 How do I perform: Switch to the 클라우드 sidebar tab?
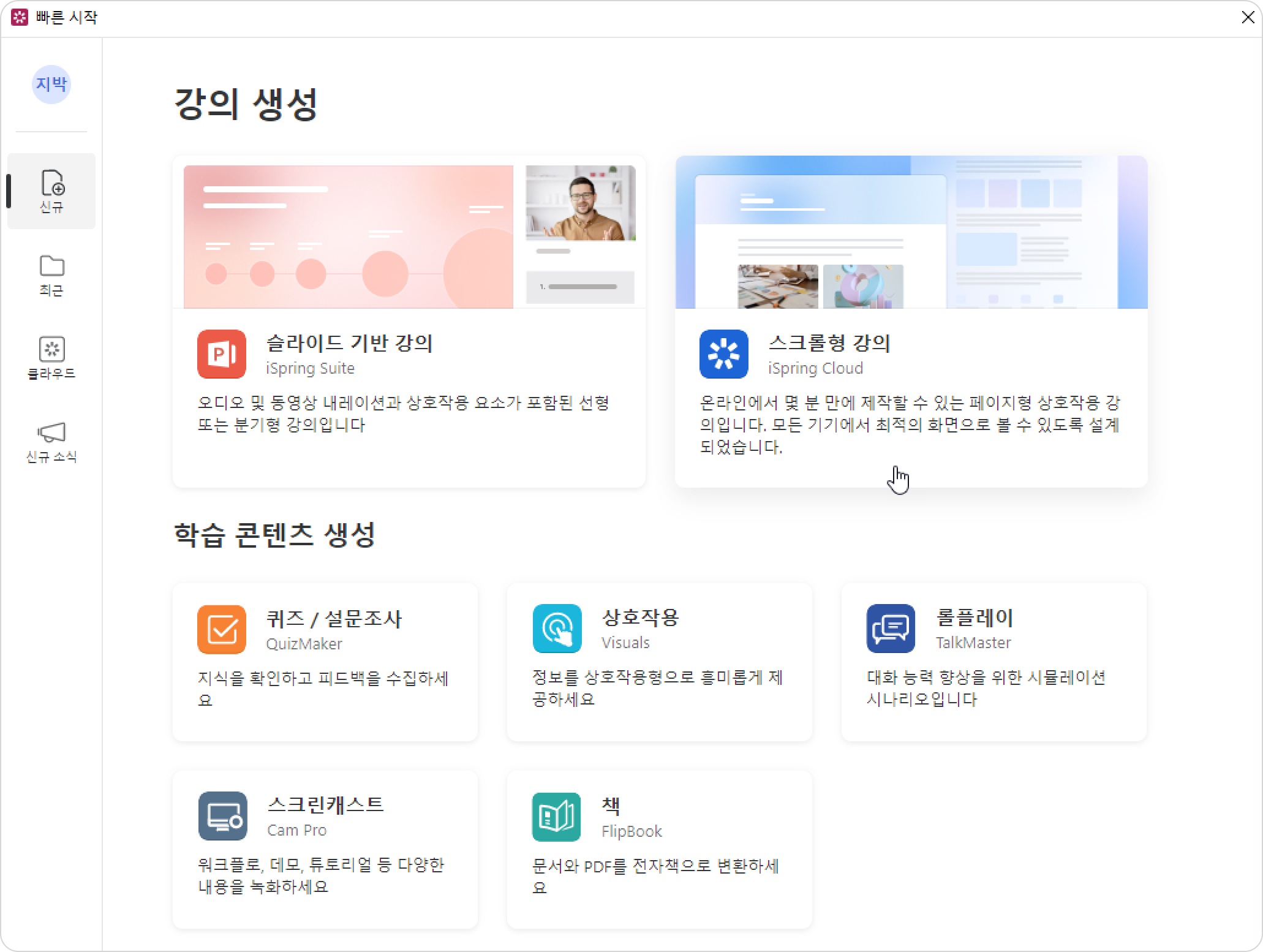51,358
